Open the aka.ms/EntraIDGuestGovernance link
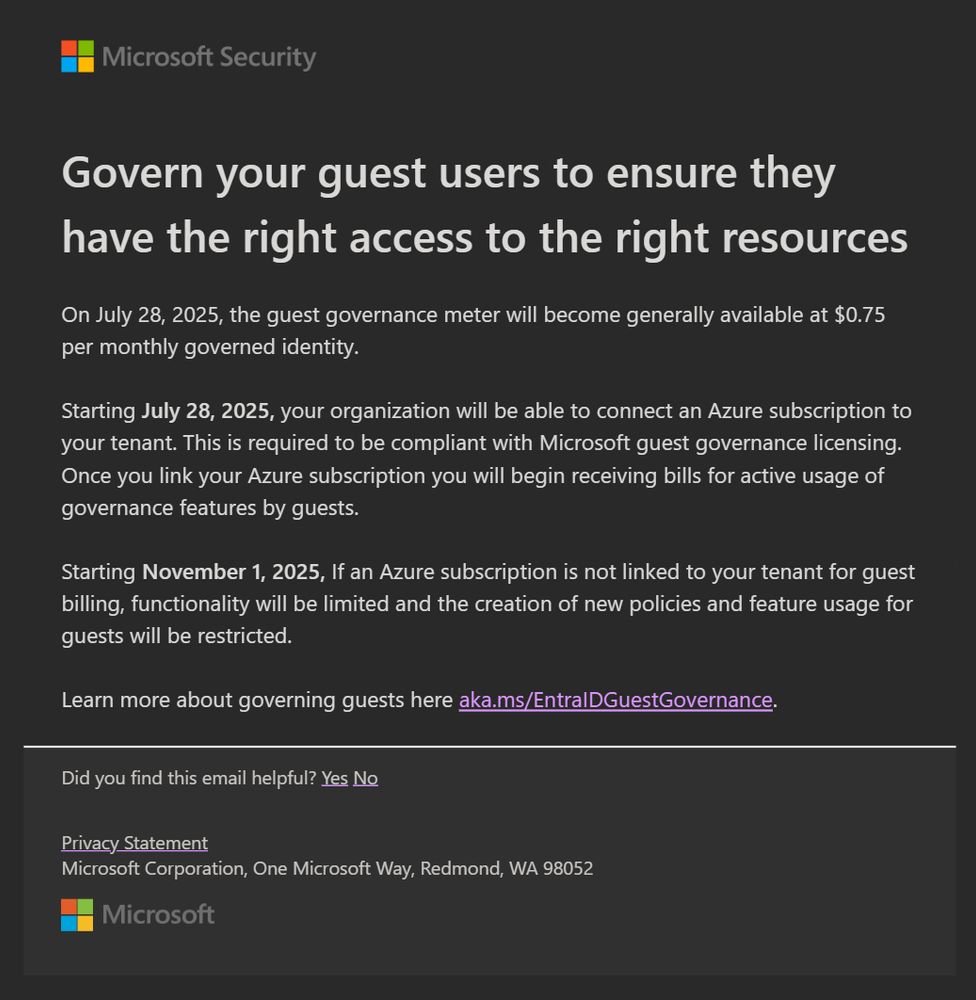This screenshot has width=976, height=1000. [616, 700]
